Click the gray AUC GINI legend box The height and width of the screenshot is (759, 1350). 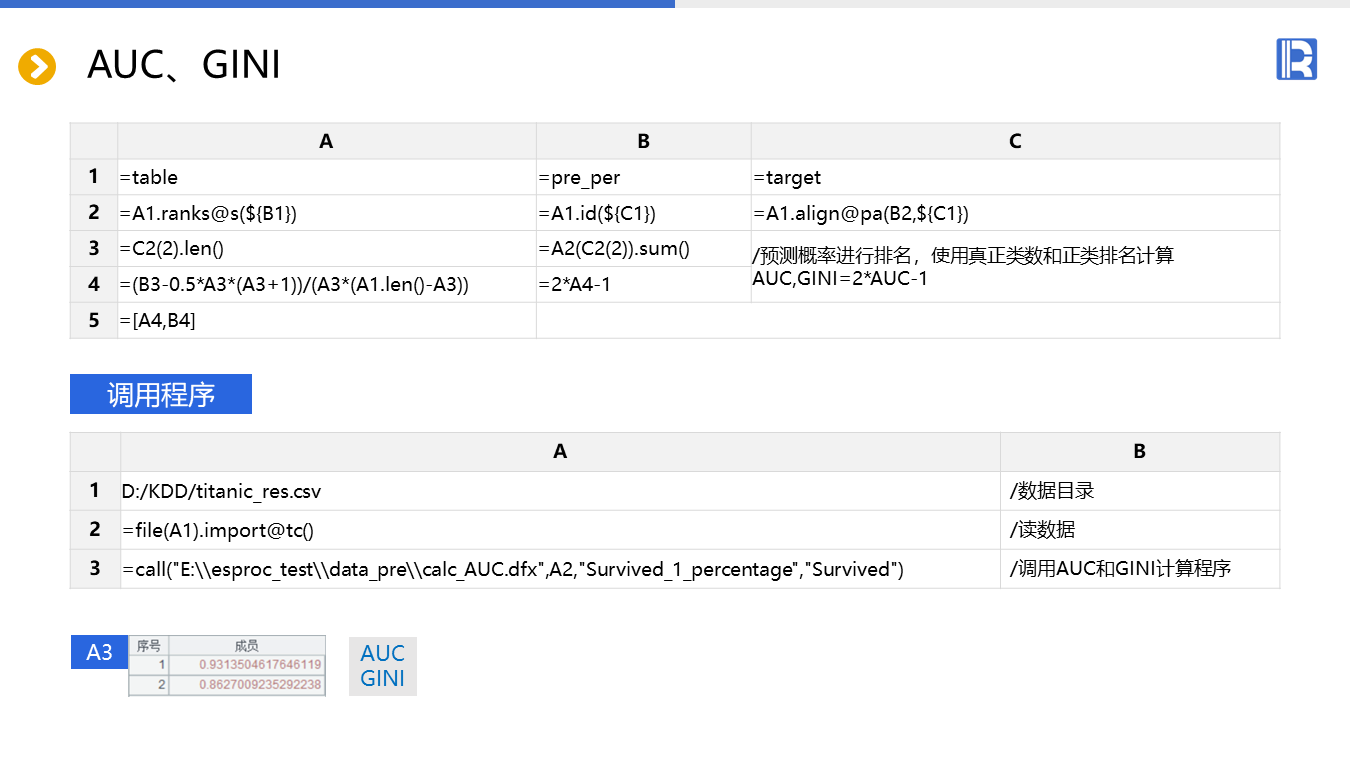pos(383,666)
